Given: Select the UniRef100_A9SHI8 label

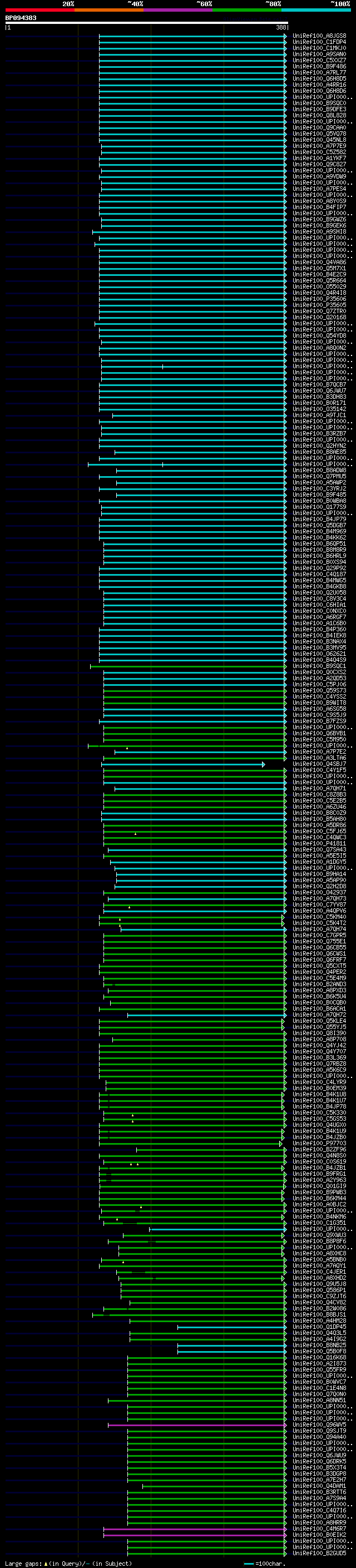Looking at the screenshot, I should pyautogui.click(x=319, y=231).
